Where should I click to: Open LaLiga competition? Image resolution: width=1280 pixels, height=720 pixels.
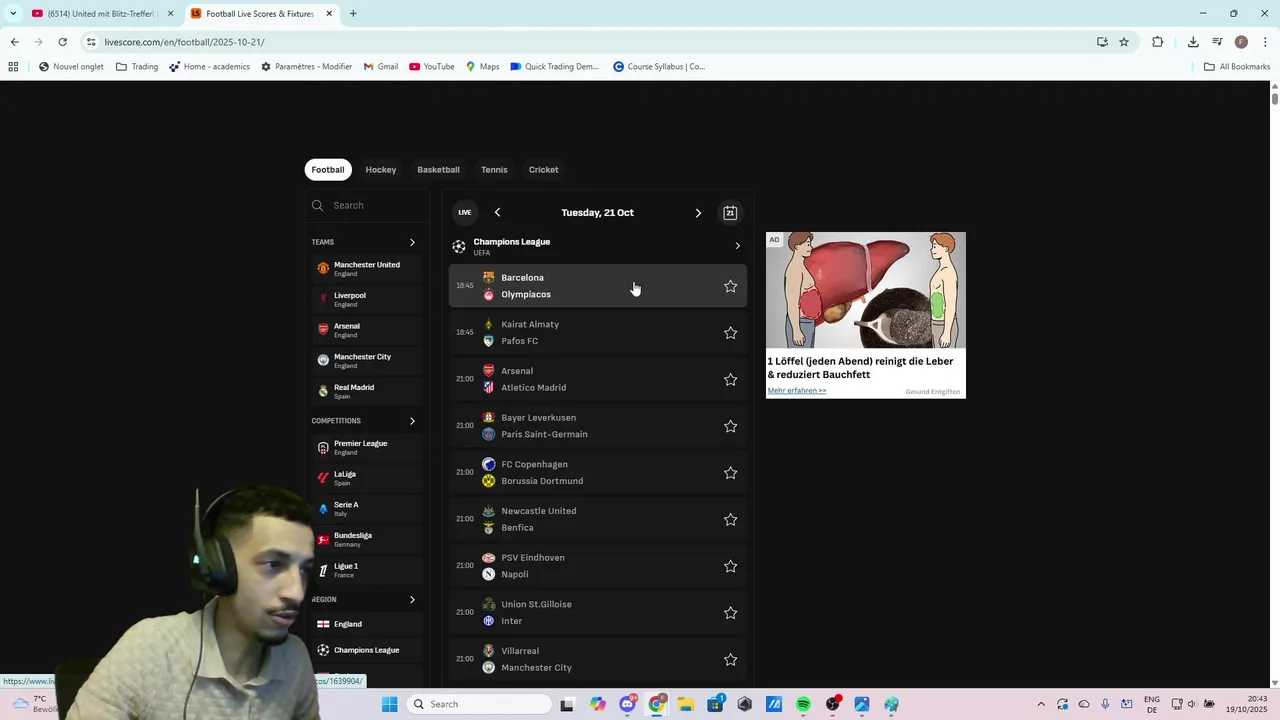click(x=366, y=478)
